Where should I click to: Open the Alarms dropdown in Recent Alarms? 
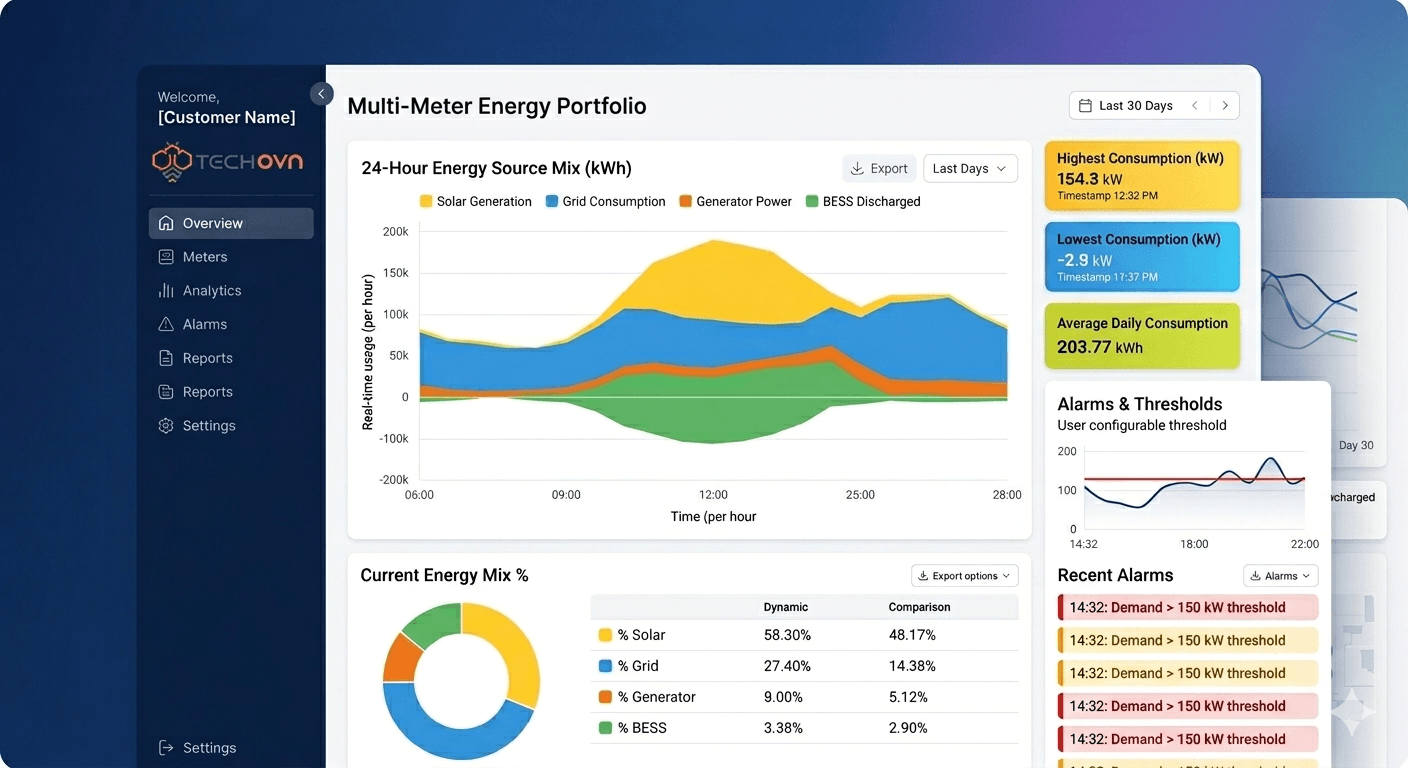coord(1280,575)
